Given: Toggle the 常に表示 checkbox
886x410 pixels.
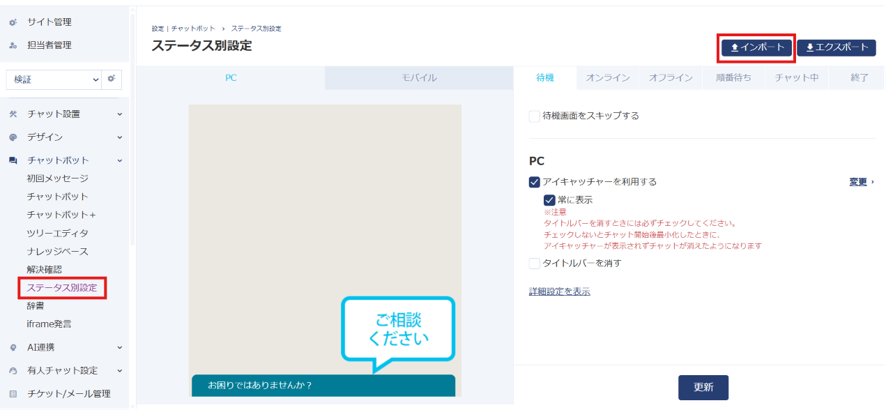Looking at the screenshot, I should 549,200.
